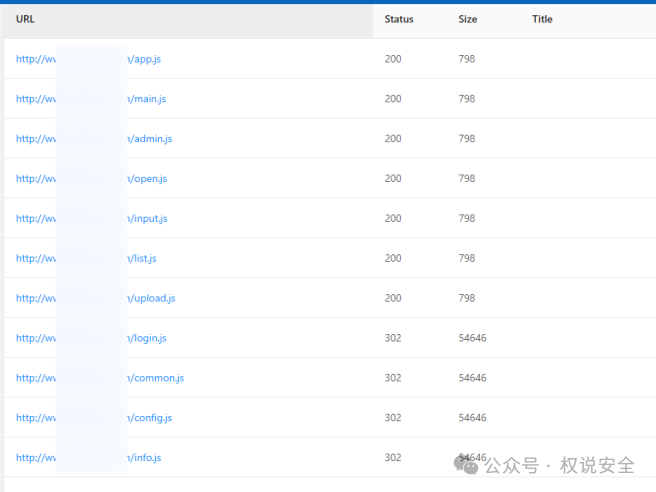Select status 200 in app.js row

pyautogui.click(x=393, y=59)
